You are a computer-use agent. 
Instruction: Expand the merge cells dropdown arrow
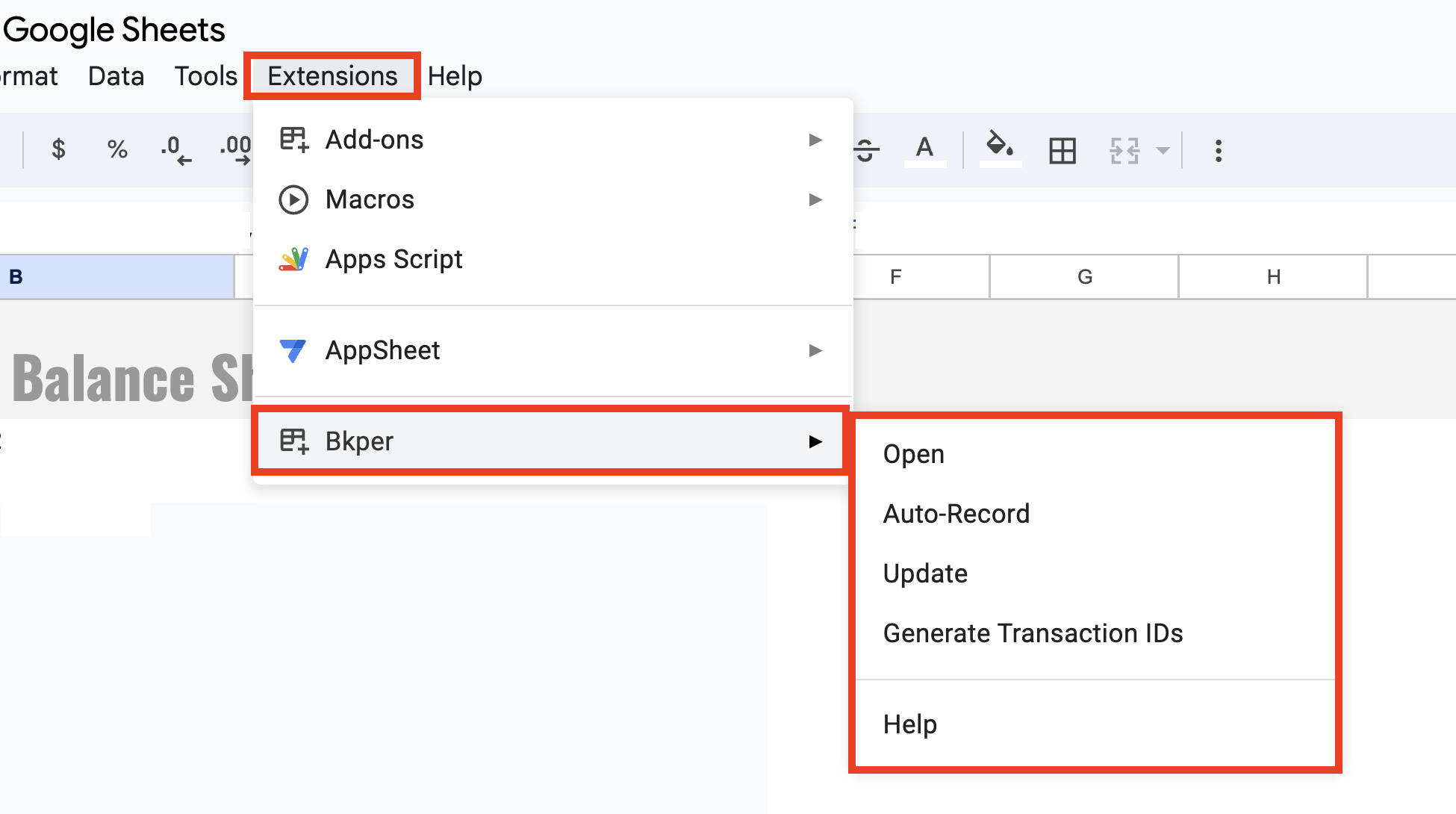(1163, 149)
